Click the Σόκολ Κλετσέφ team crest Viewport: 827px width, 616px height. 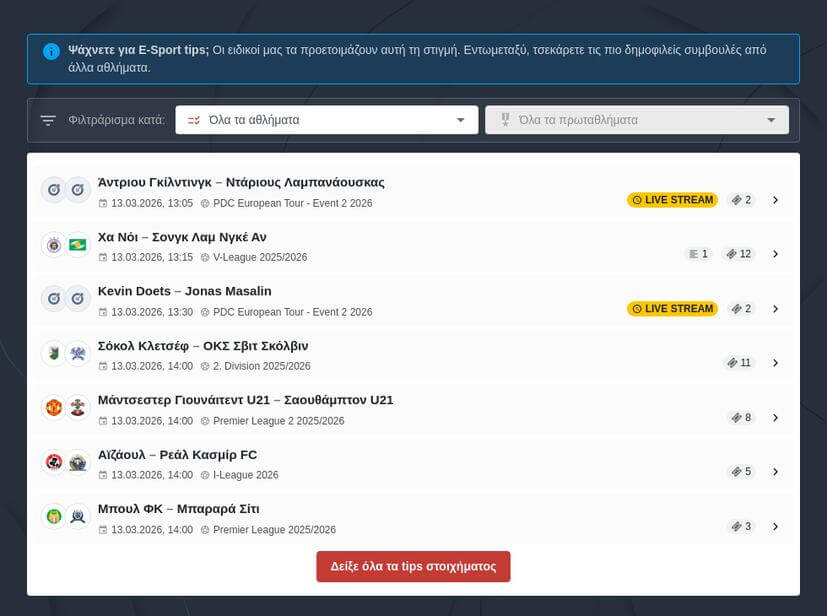tap(54, 354)
